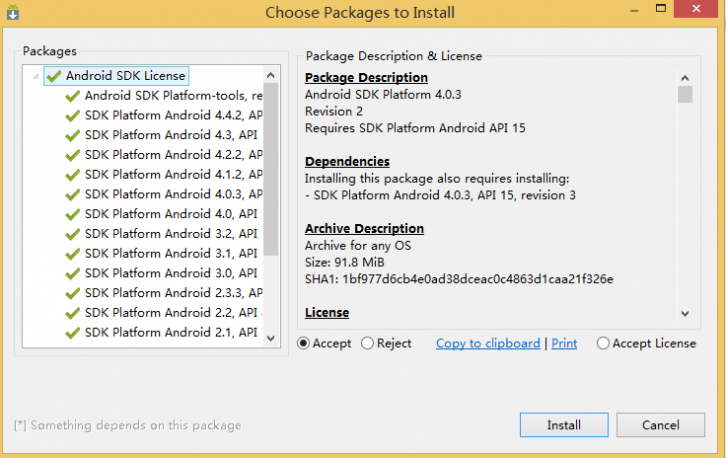
Task: Choose the Accept License radio option
Action: click(x=603, y=343)
